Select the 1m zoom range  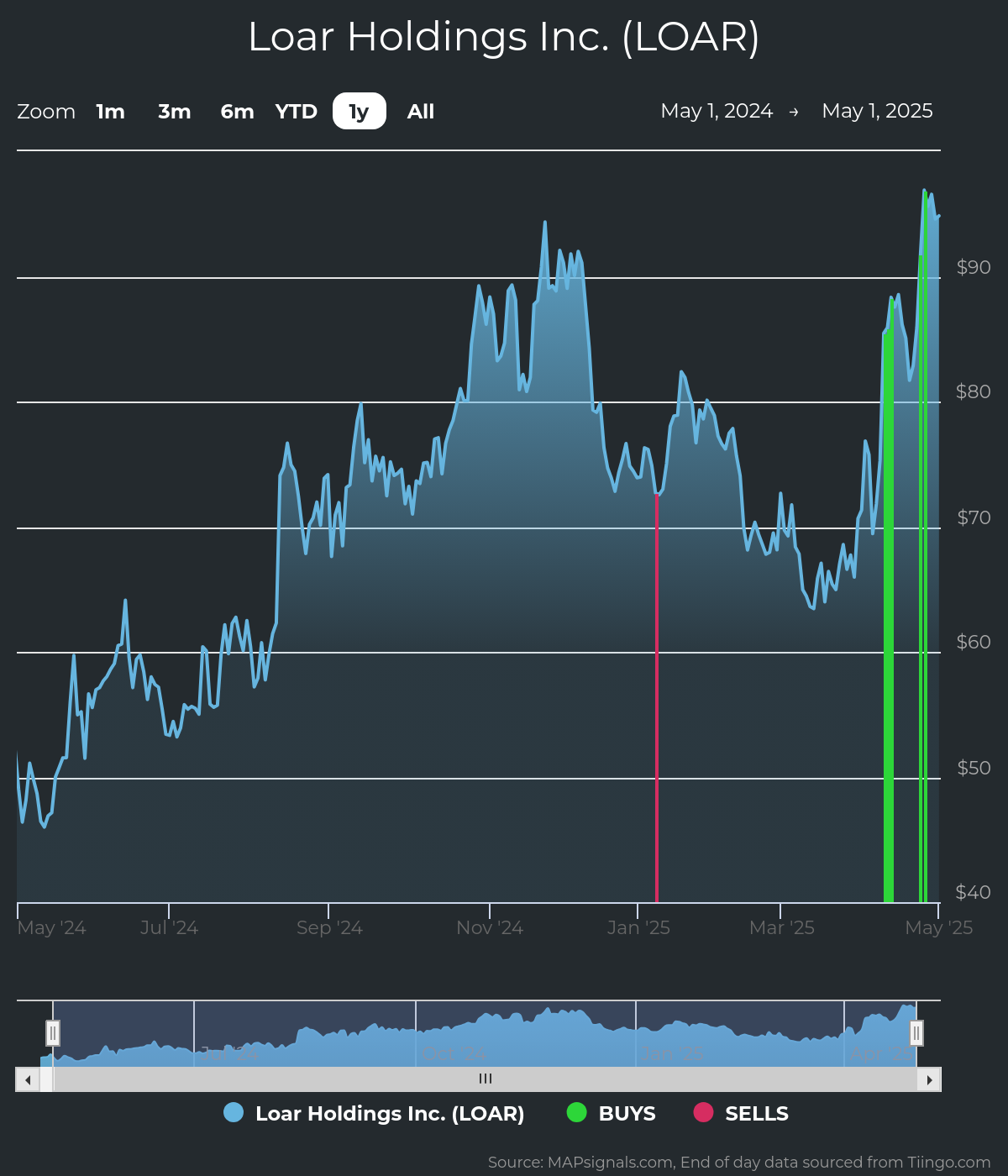(x=110, y=112)
